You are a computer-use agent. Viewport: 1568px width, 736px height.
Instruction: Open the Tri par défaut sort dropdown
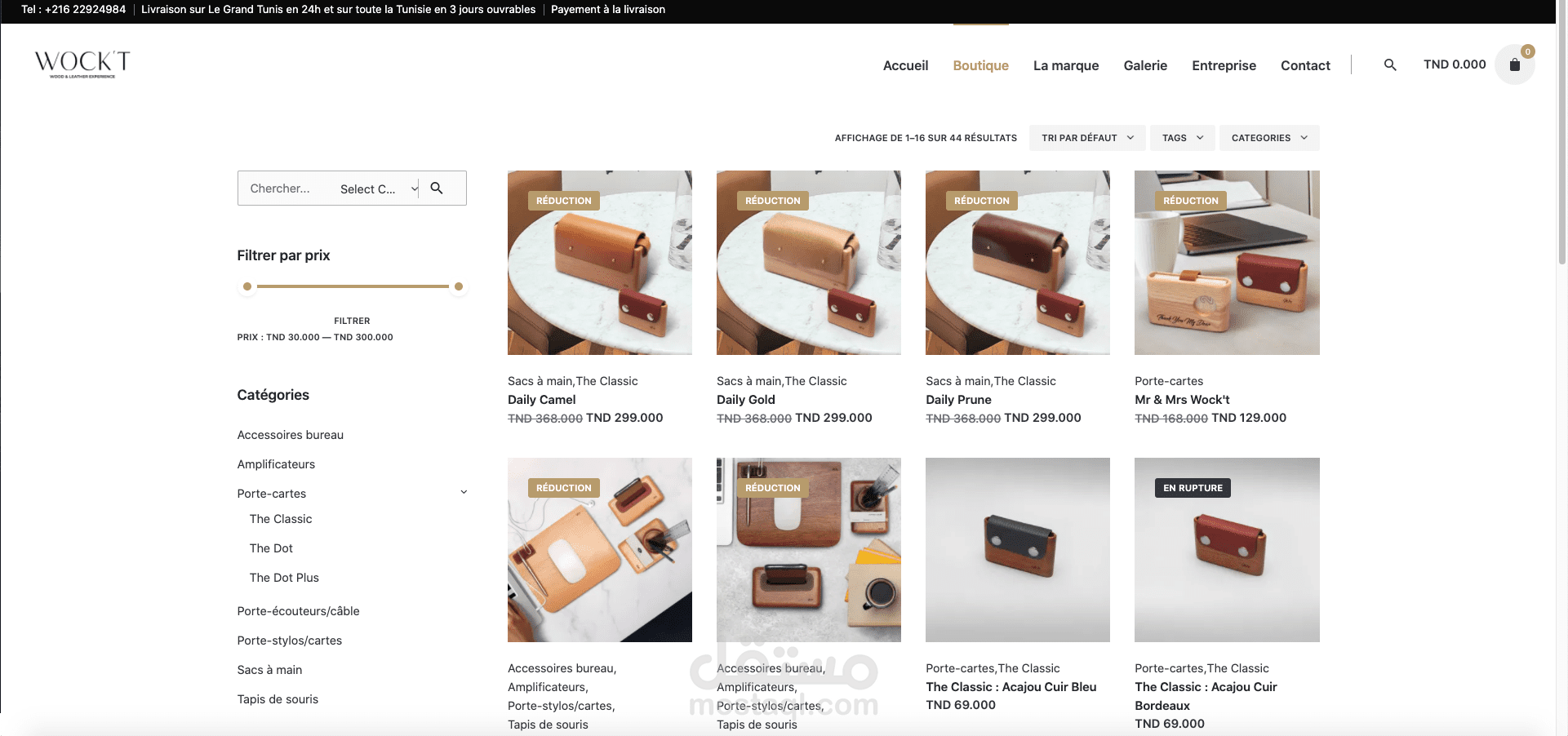(x=1087, y=138)
